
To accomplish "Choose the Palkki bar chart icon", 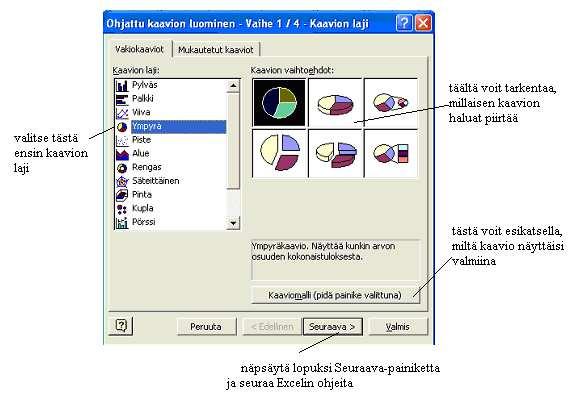I will [x=122, y=99].
